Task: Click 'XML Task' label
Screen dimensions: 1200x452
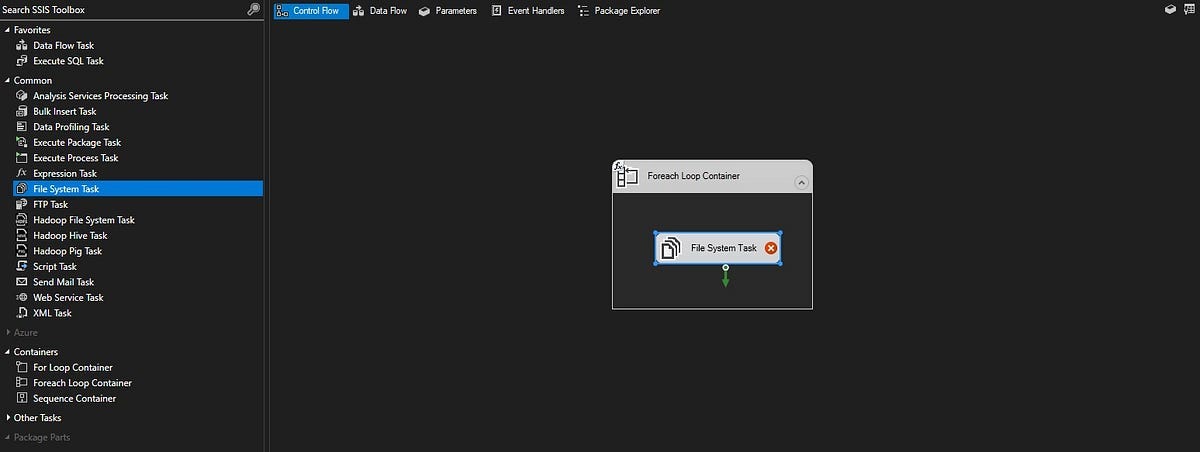Action: tap(53, 313)
